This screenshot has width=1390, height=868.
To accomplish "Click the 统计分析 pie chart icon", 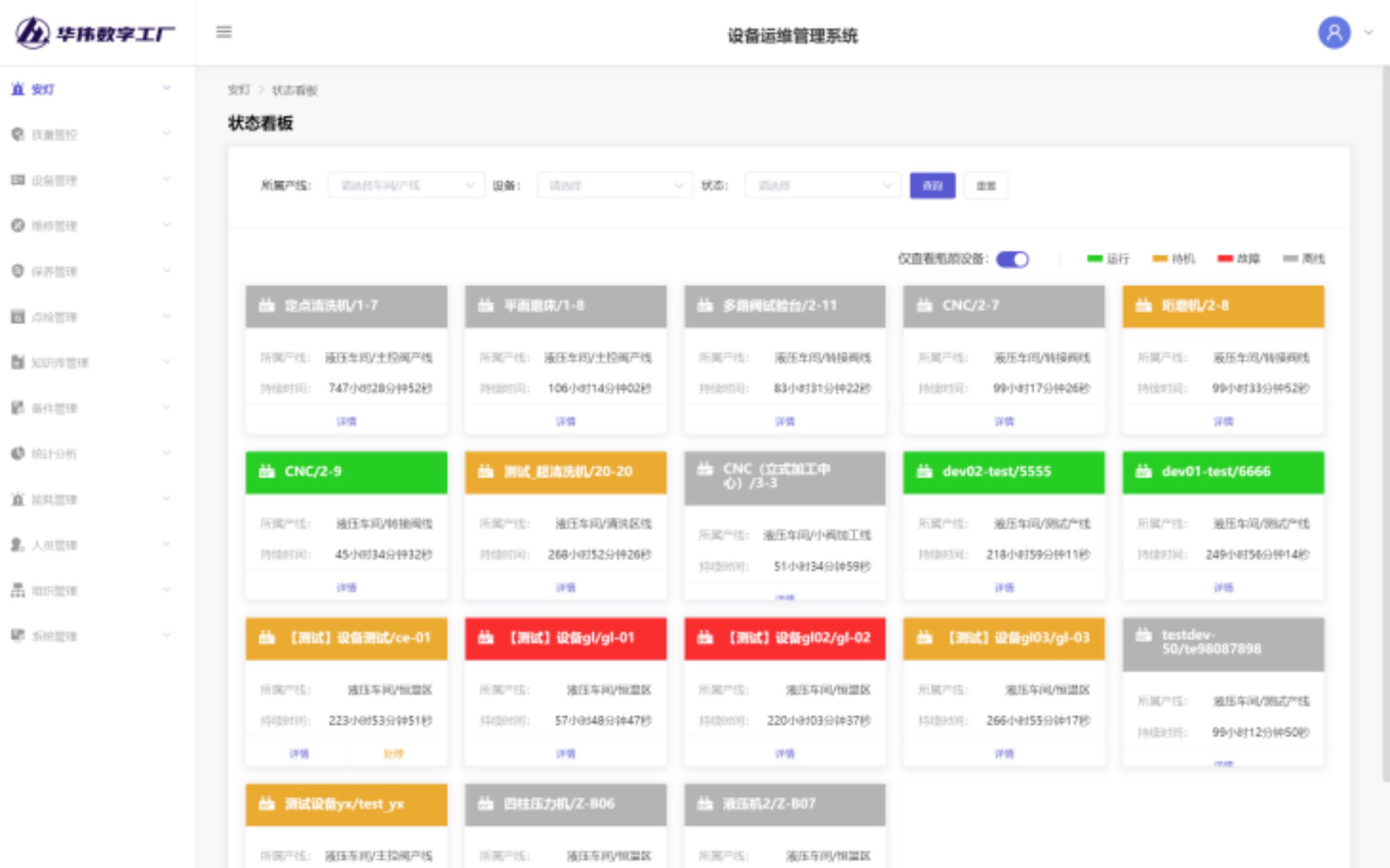I will click(x=18, y=453).
